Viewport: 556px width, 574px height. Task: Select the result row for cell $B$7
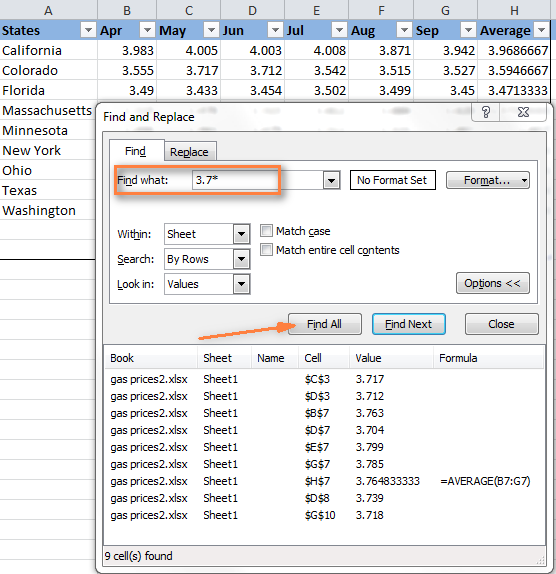[x=324, y=413]
